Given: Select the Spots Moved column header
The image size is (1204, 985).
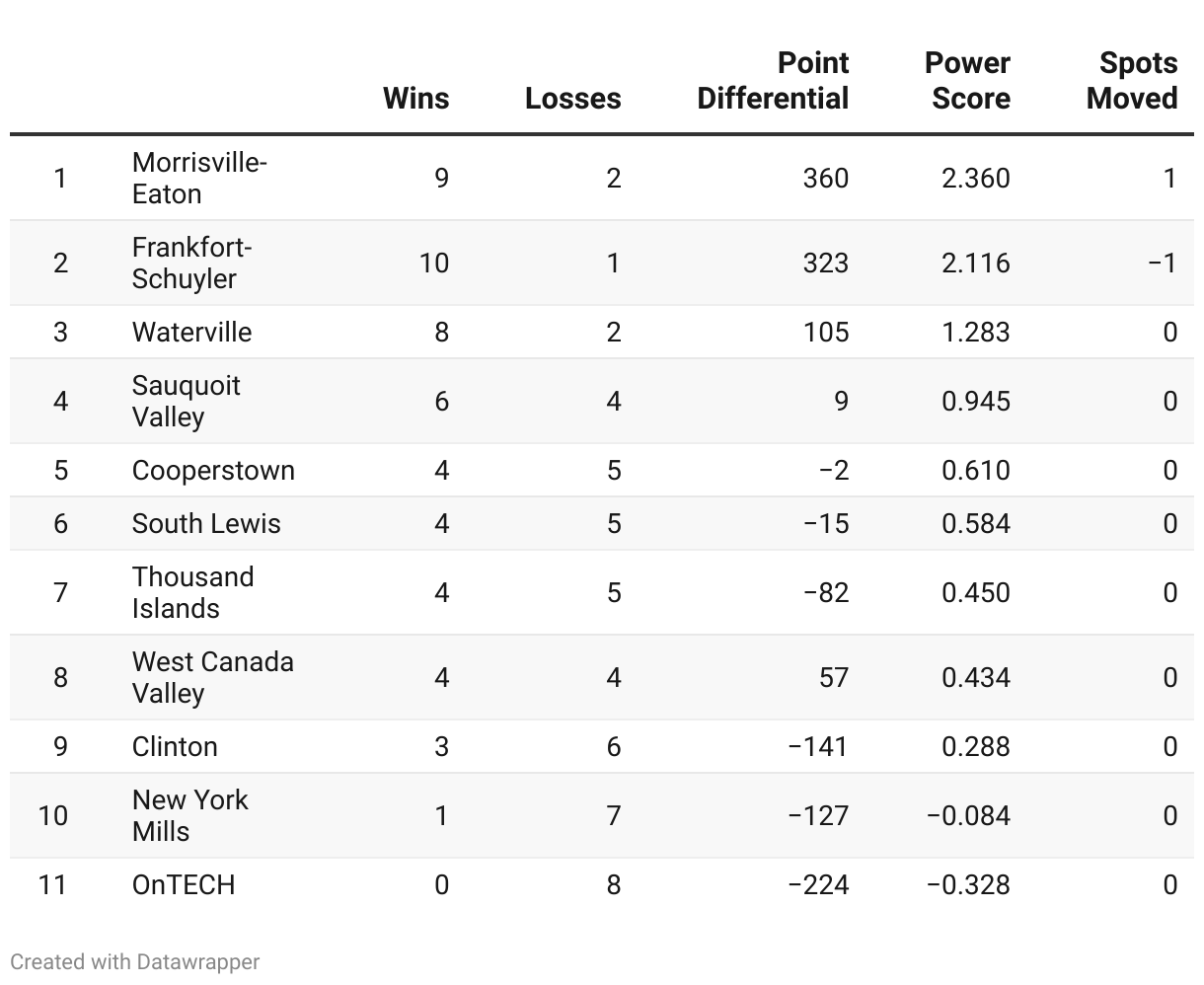Looking at the screenshot, I should coord(1132,81).
